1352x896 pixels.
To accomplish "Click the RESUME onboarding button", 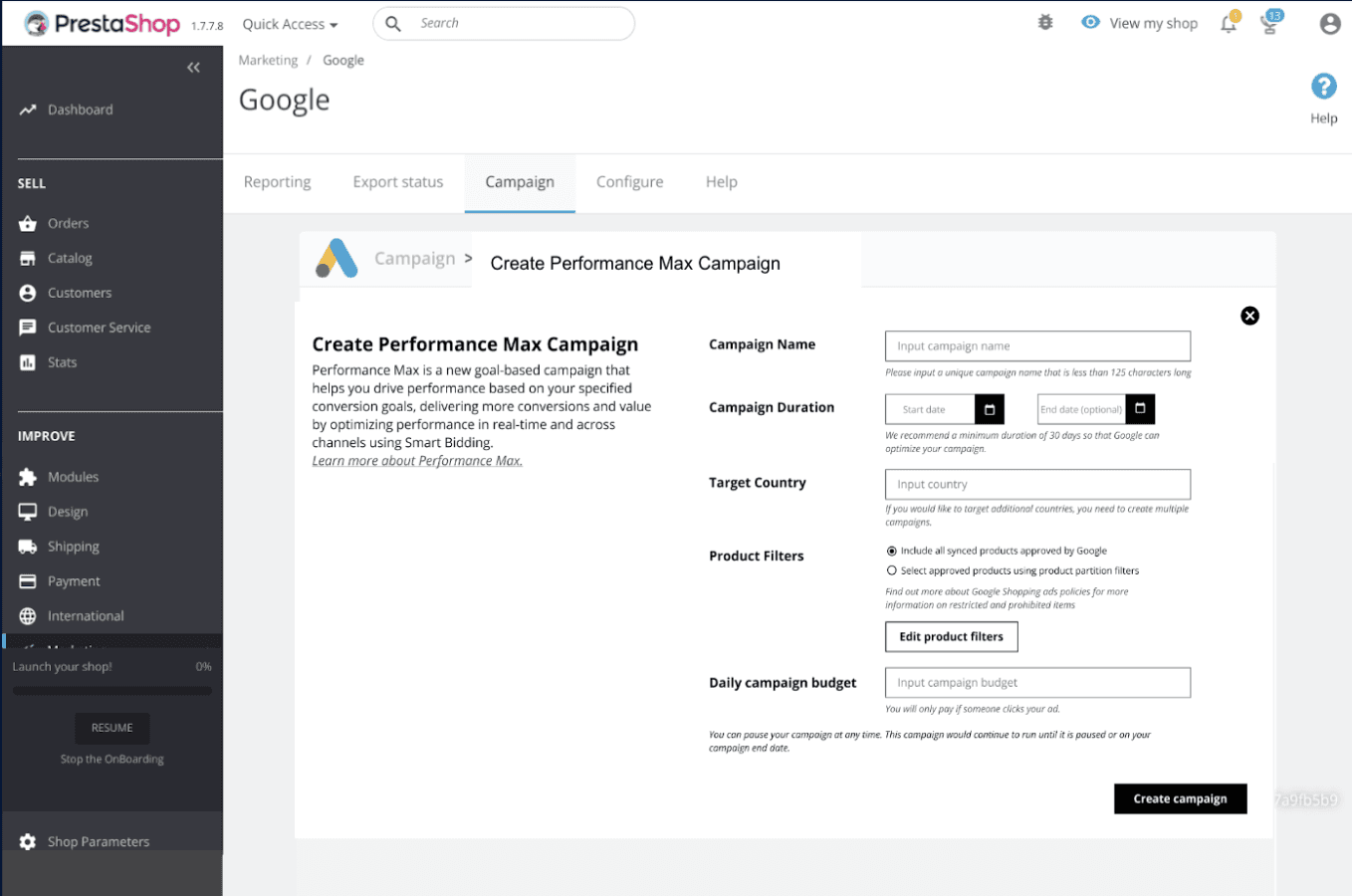I will [x=112, y=728].
